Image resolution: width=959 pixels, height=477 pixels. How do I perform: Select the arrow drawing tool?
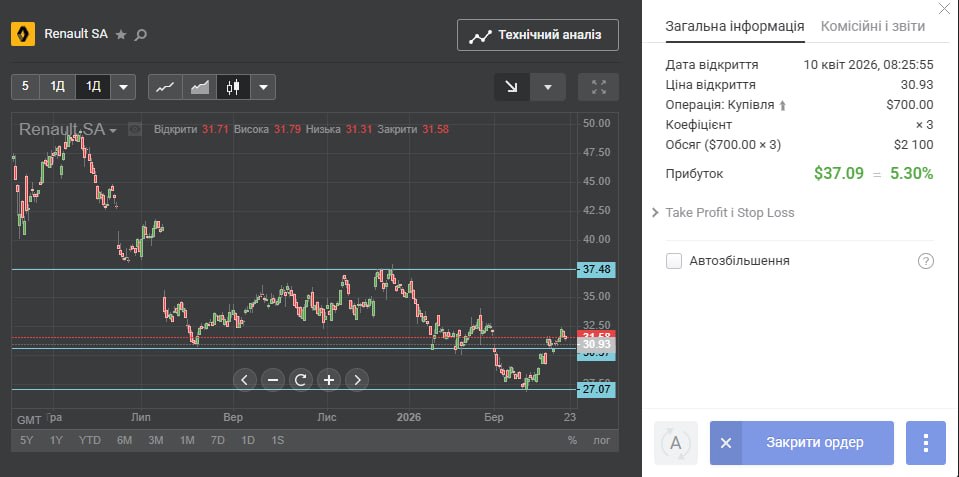click(x=511, y=87)
